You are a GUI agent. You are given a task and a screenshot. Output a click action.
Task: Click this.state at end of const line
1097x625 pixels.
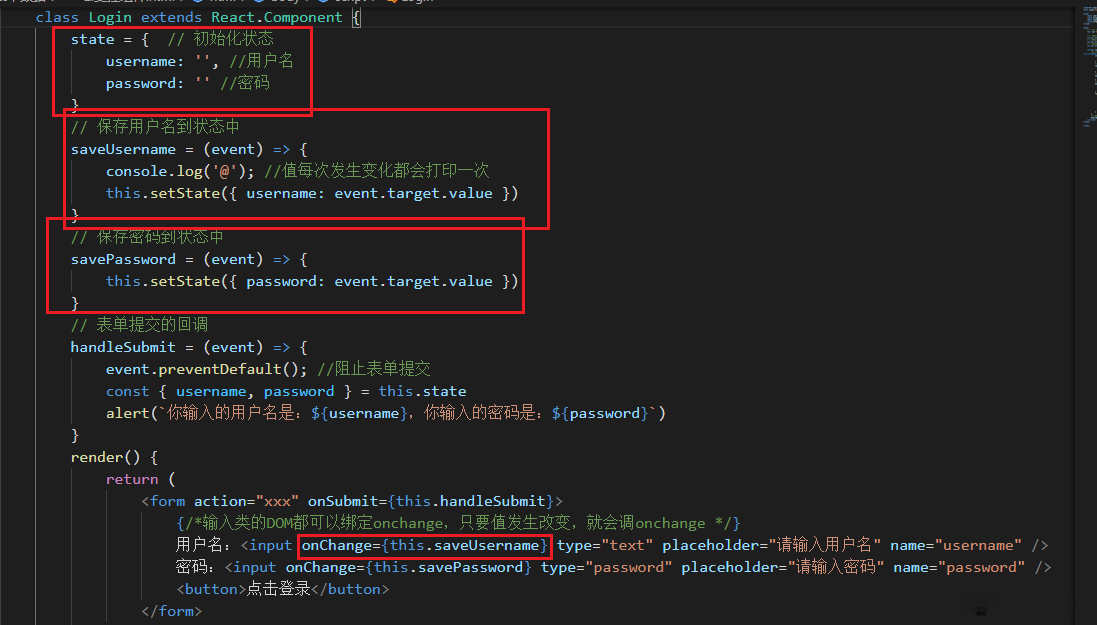coord(423,391)
